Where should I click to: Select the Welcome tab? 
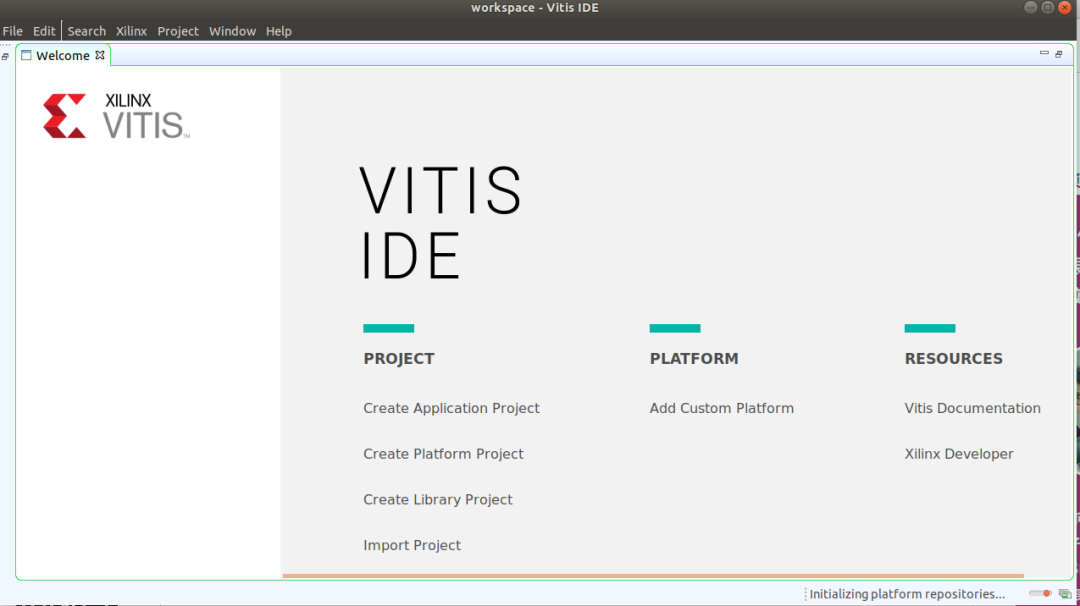point(62,55)
